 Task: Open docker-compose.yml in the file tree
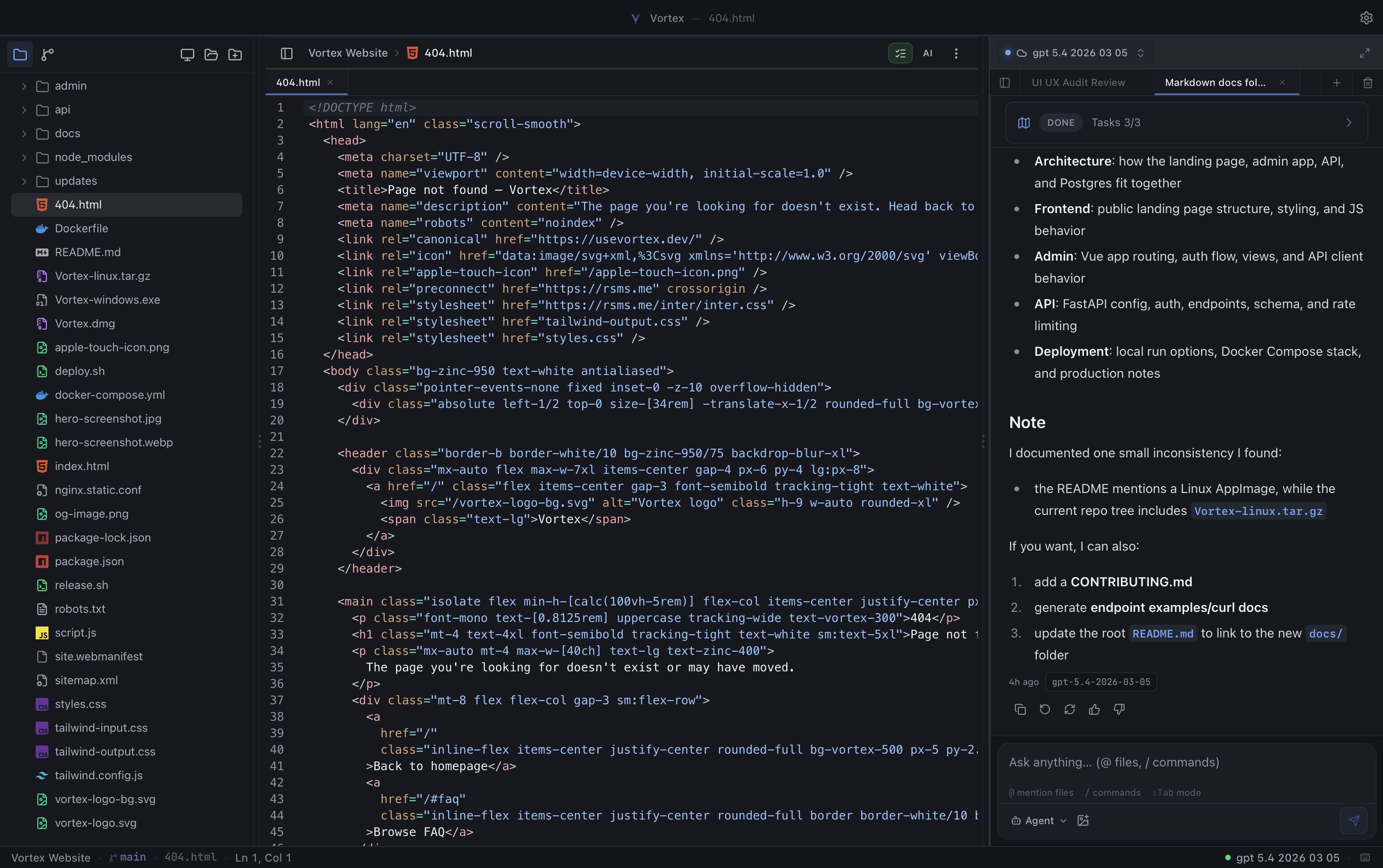point(126,395)
